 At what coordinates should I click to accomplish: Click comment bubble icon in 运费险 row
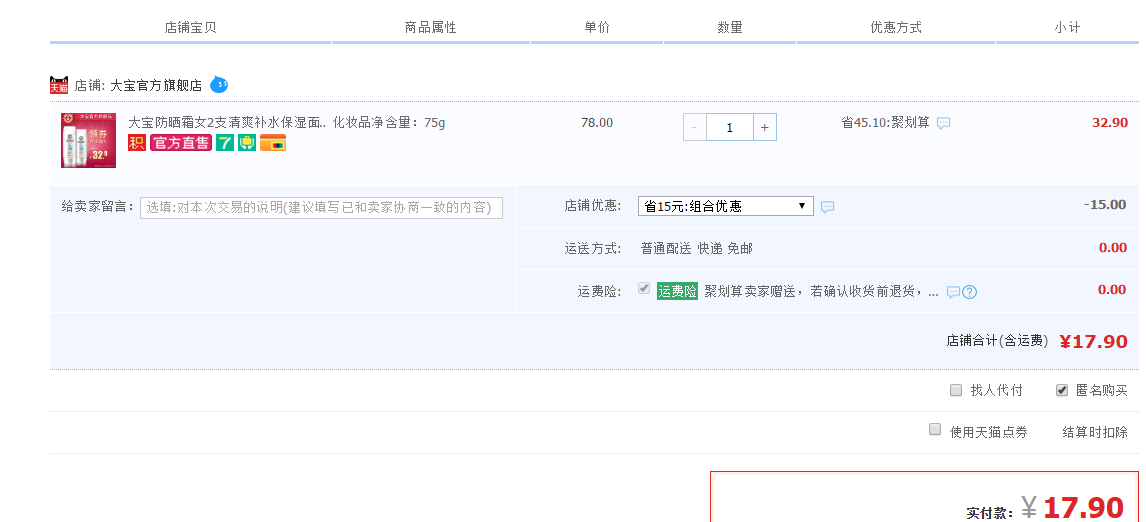click(x=953, y=292)
